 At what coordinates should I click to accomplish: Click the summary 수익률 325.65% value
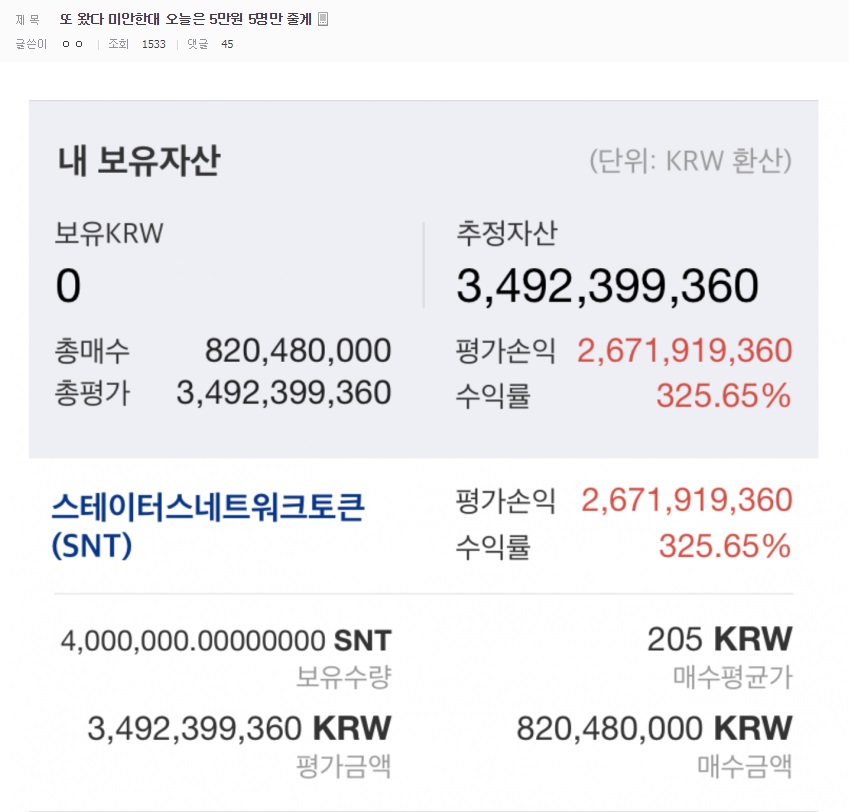tap(723, 396)
